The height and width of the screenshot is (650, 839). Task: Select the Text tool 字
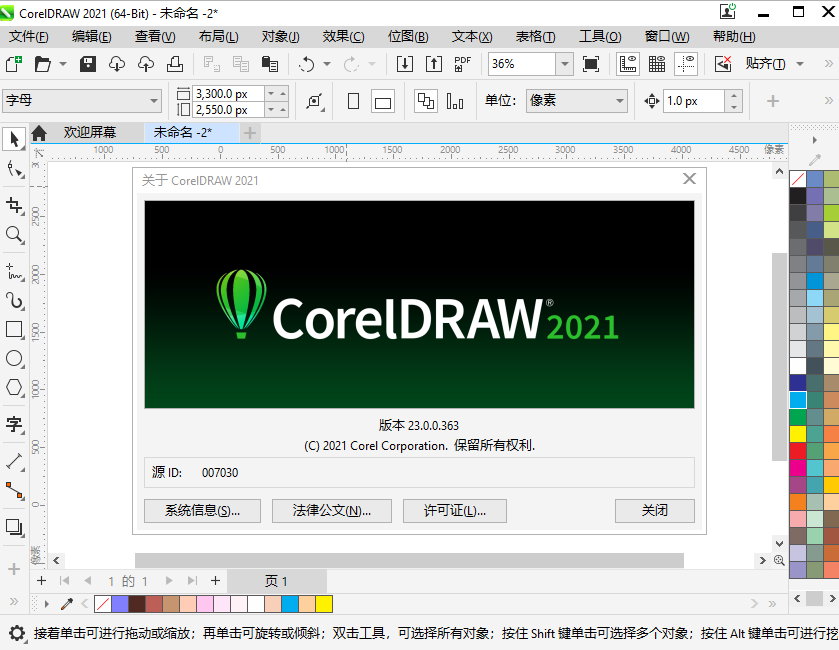(x=14, y=424)
